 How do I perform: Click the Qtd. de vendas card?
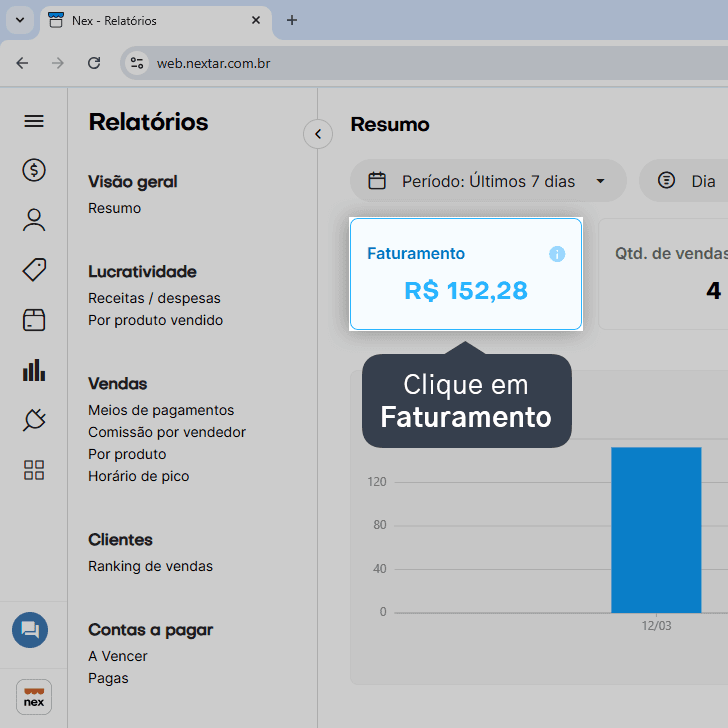(x=663, y=274)
